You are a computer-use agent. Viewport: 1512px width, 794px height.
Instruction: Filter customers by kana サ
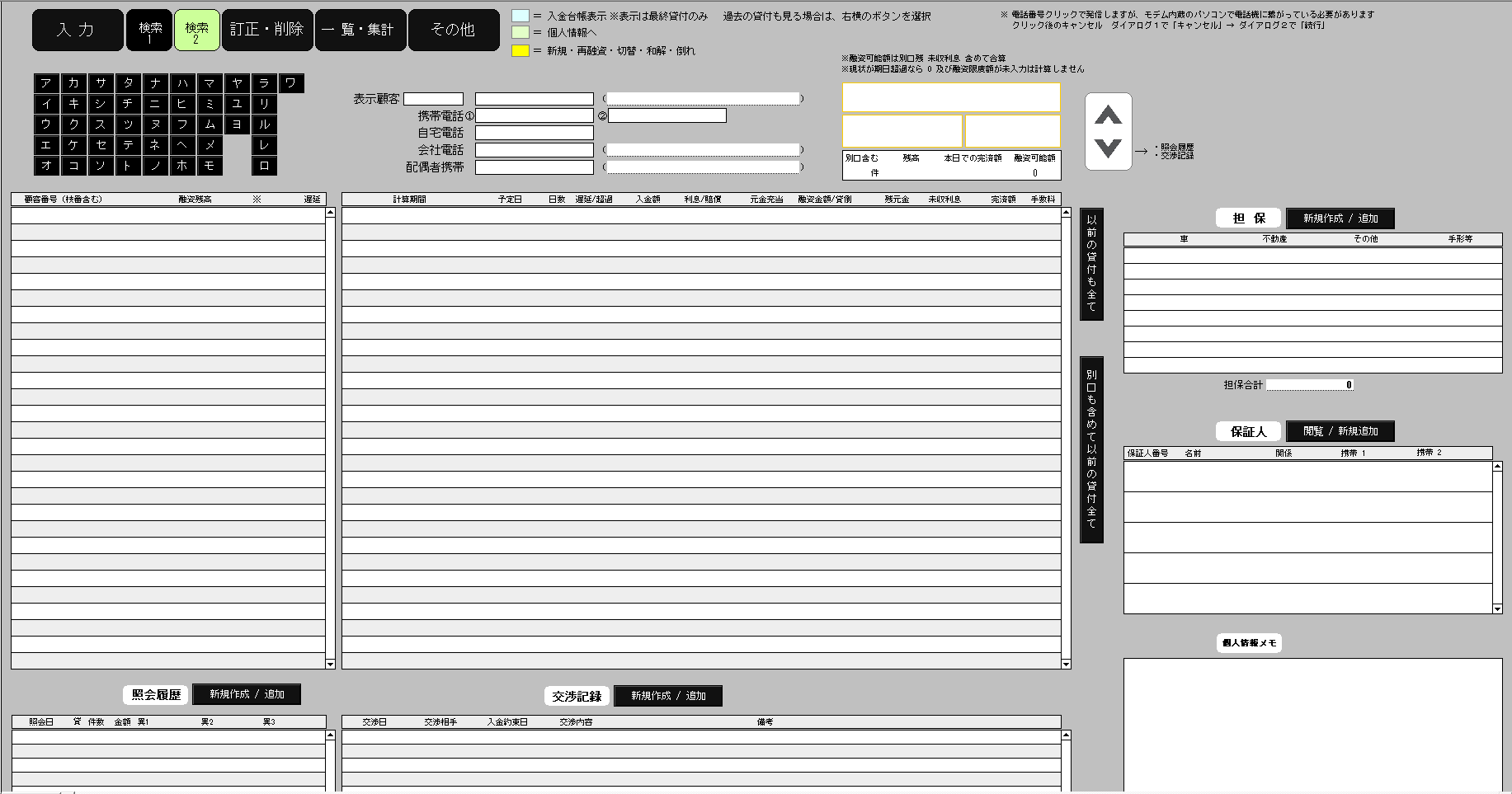(x=101, y=83)
